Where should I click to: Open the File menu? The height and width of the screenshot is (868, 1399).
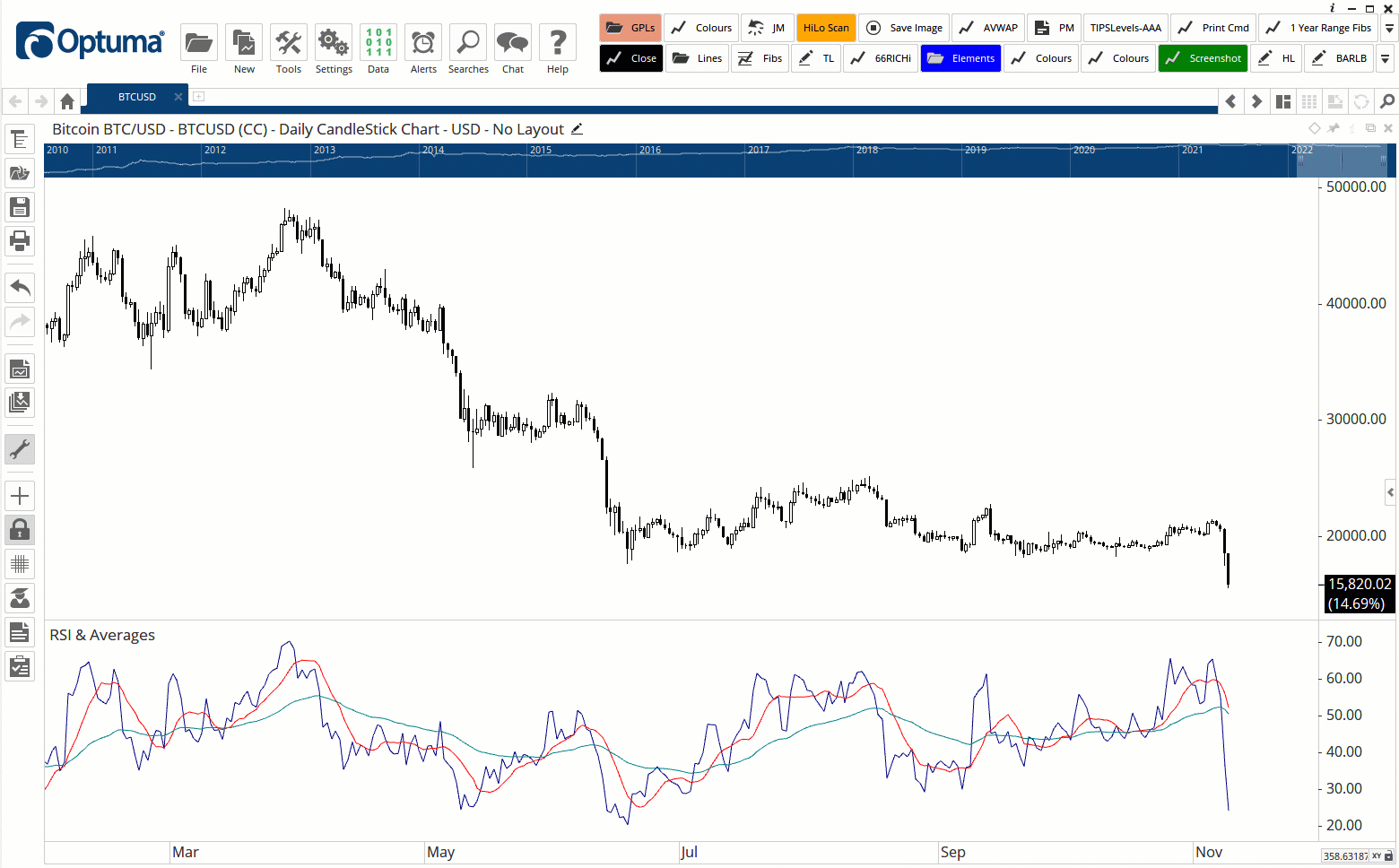[x=199, y=49]
